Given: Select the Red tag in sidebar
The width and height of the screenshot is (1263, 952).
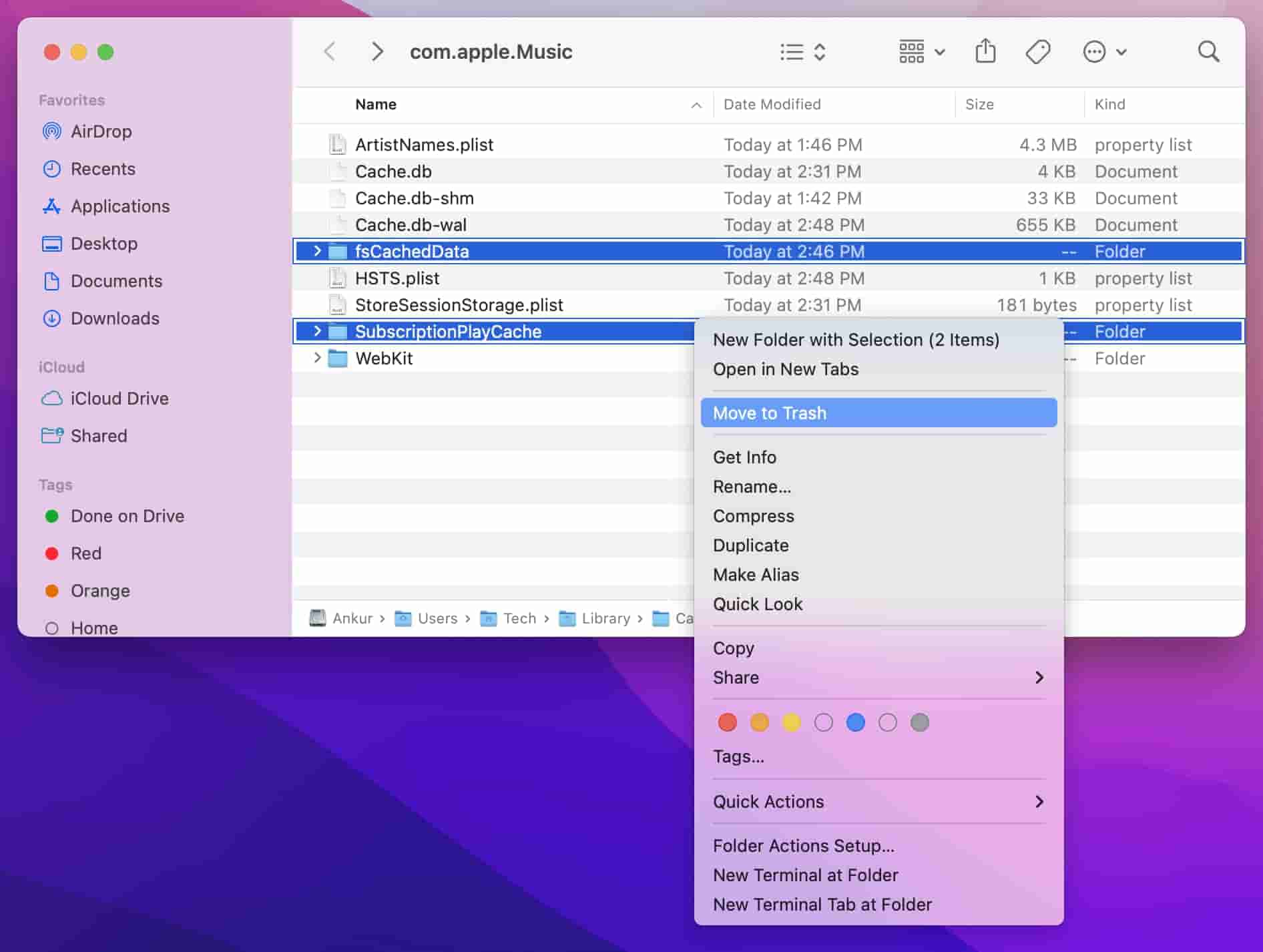Looking at the screenshot, I should 73,553.
